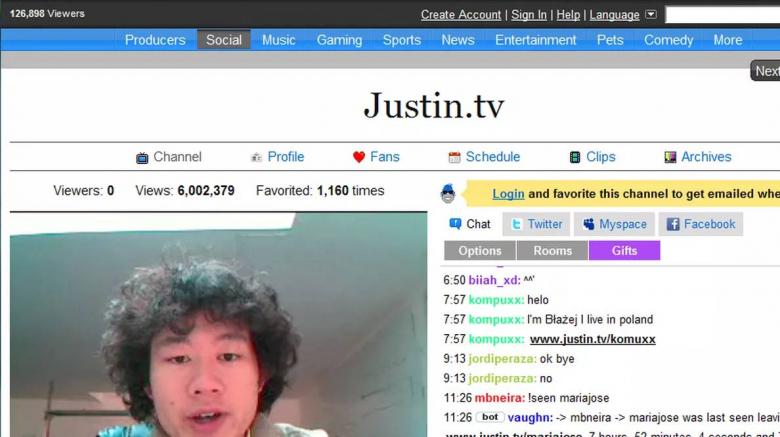
Task: Click username vaughn in chat
Action: 530,418
